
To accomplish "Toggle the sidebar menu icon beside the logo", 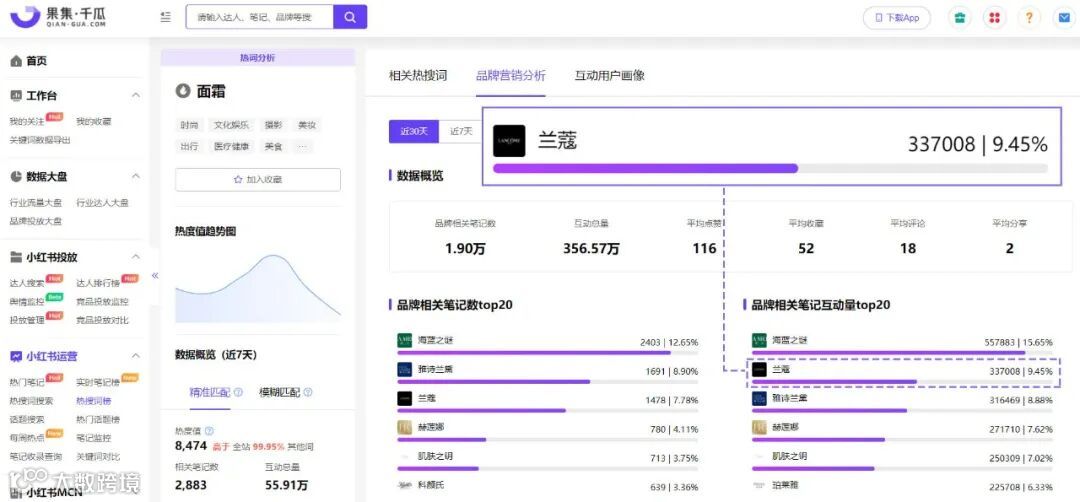I will click(x=165, y=17).
